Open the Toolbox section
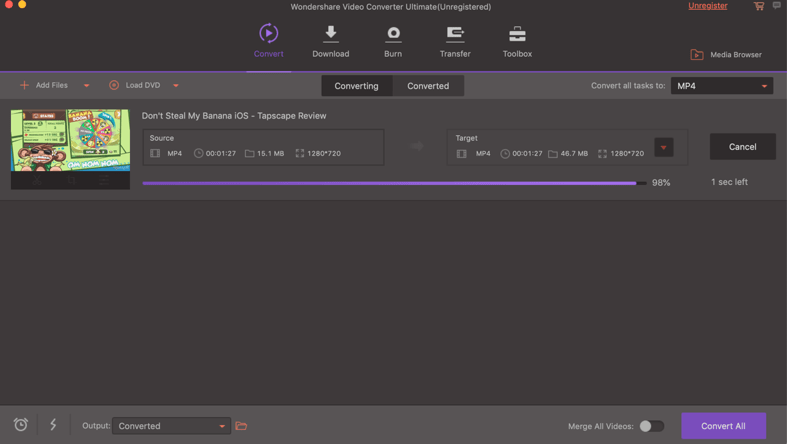The image size is (787, 444). [x=517, y=41]
